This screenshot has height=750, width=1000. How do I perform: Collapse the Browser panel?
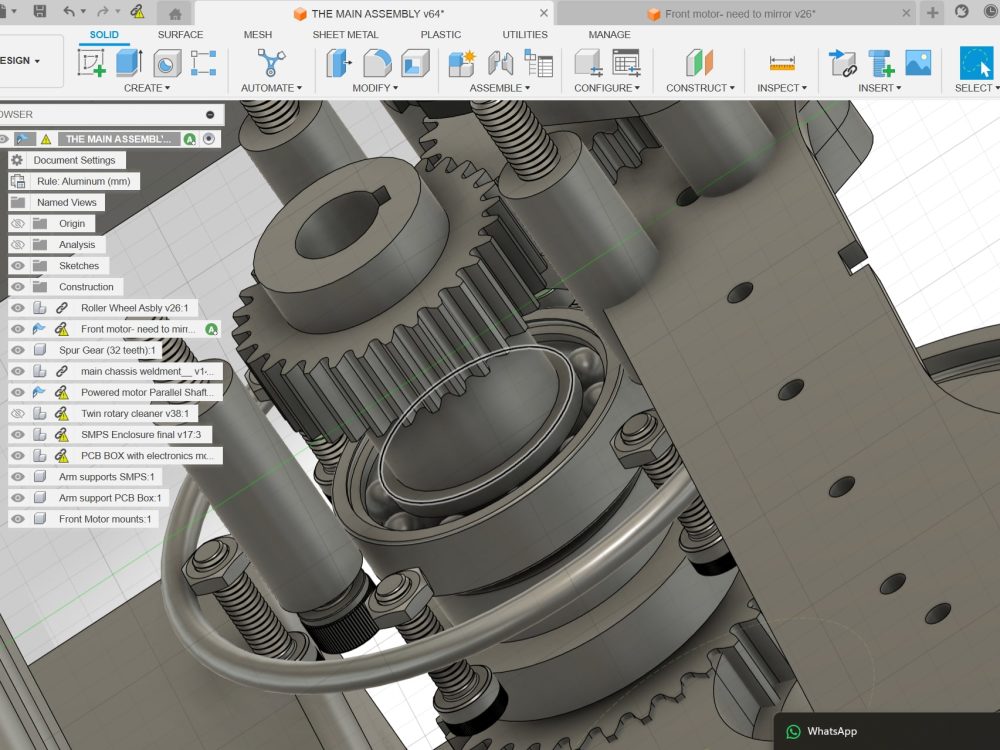point(210,114)
